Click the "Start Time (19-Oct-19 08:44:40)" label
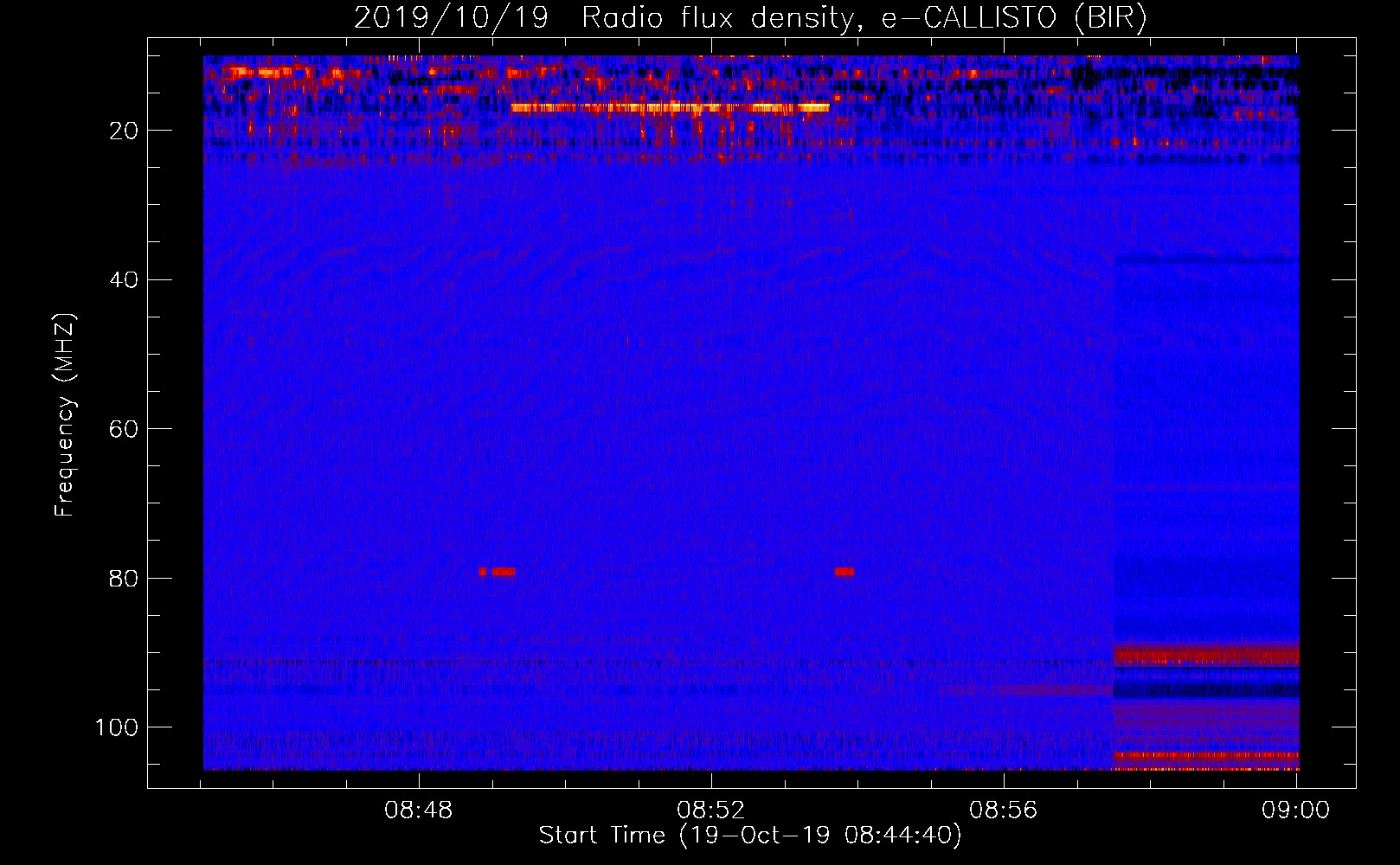Screen dimensions: 1400x865 [750, 836]
